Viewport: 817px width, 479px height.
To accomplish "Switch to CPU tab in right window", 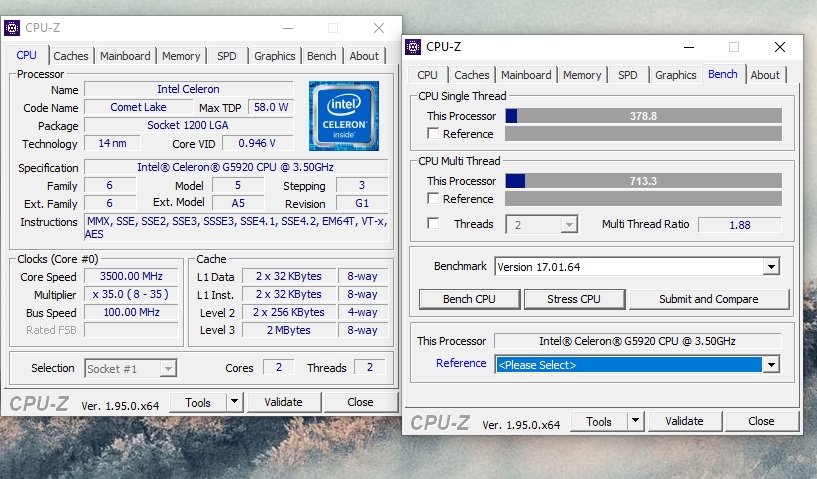I will (427, 75).
